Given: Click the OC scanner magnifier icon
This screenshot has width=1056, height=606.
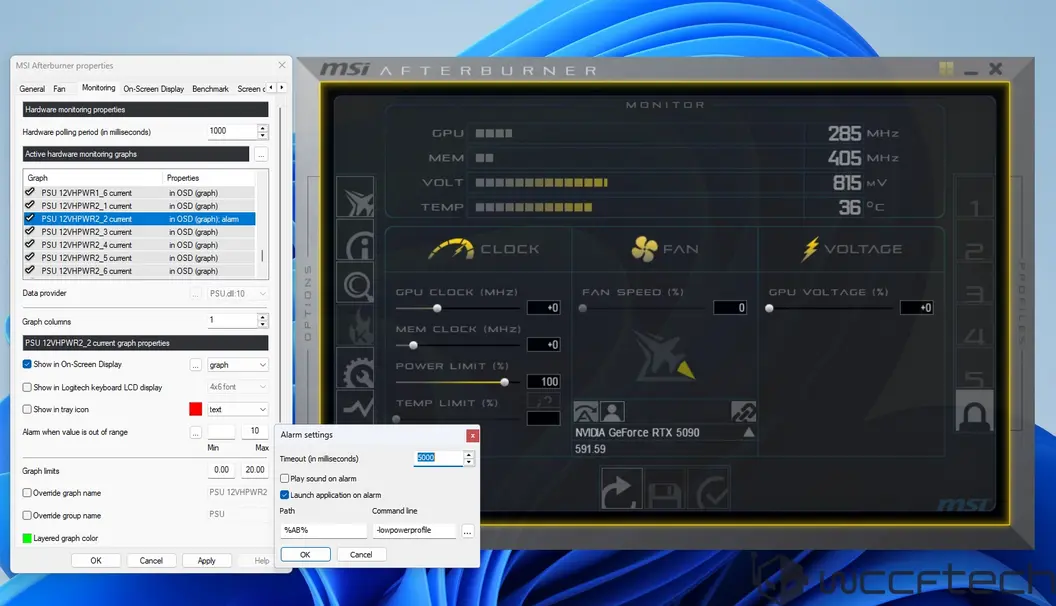Looking at the screenshot, I should 356,283.
